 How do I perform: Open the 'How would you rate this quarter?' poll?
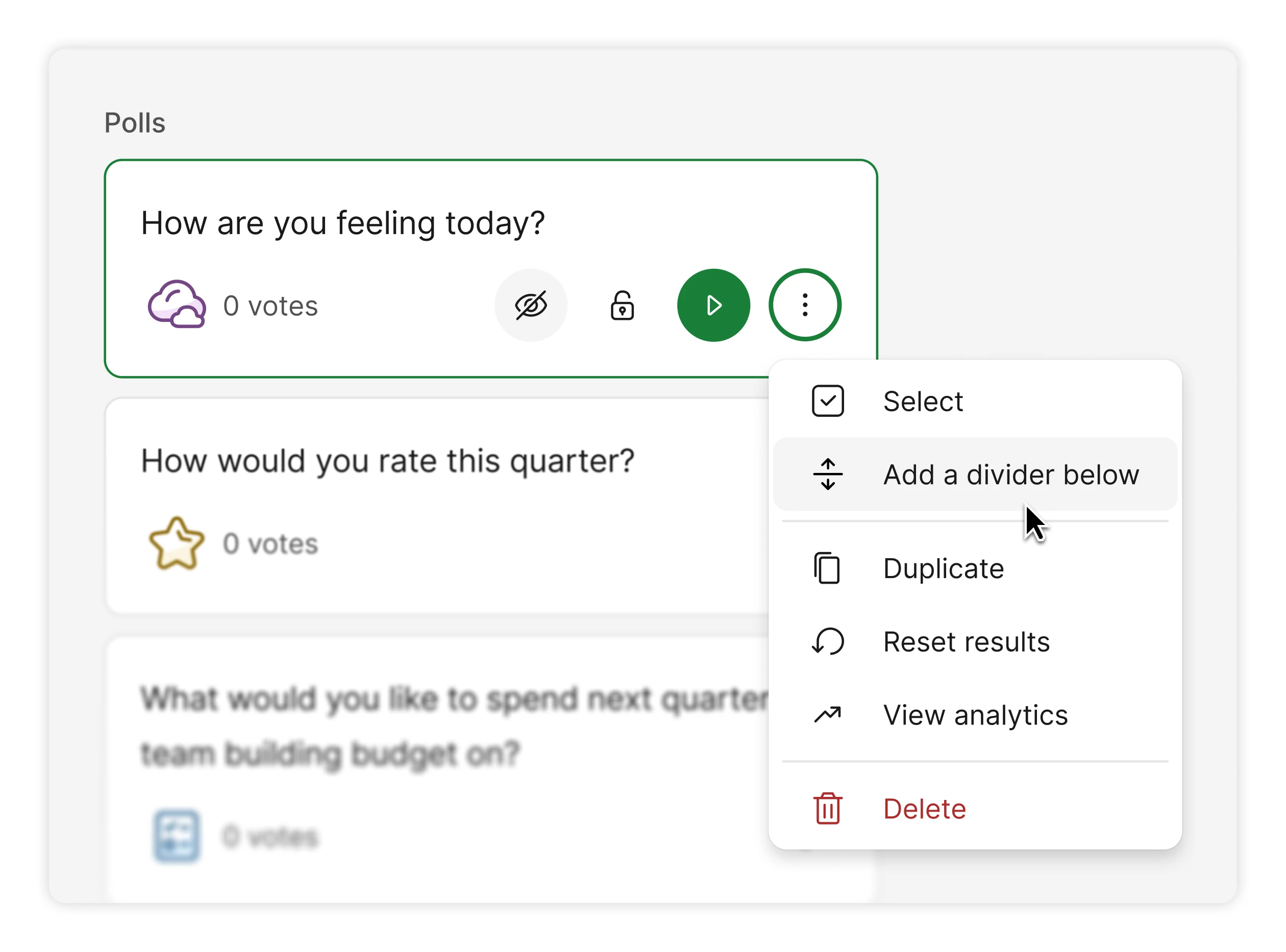coord(387,461)
